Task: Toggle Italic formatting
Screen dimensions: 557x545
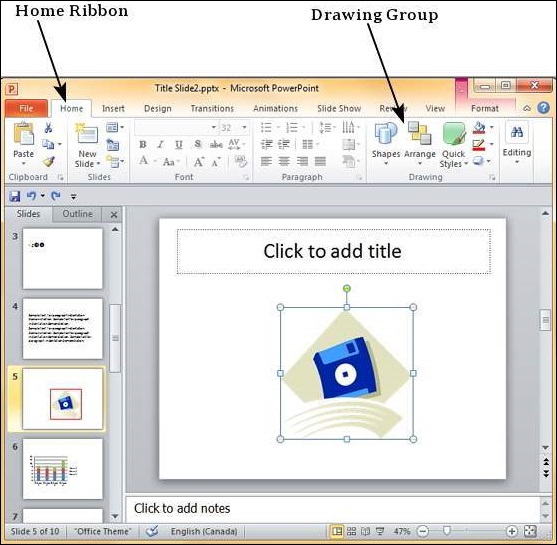Action: 161,144
